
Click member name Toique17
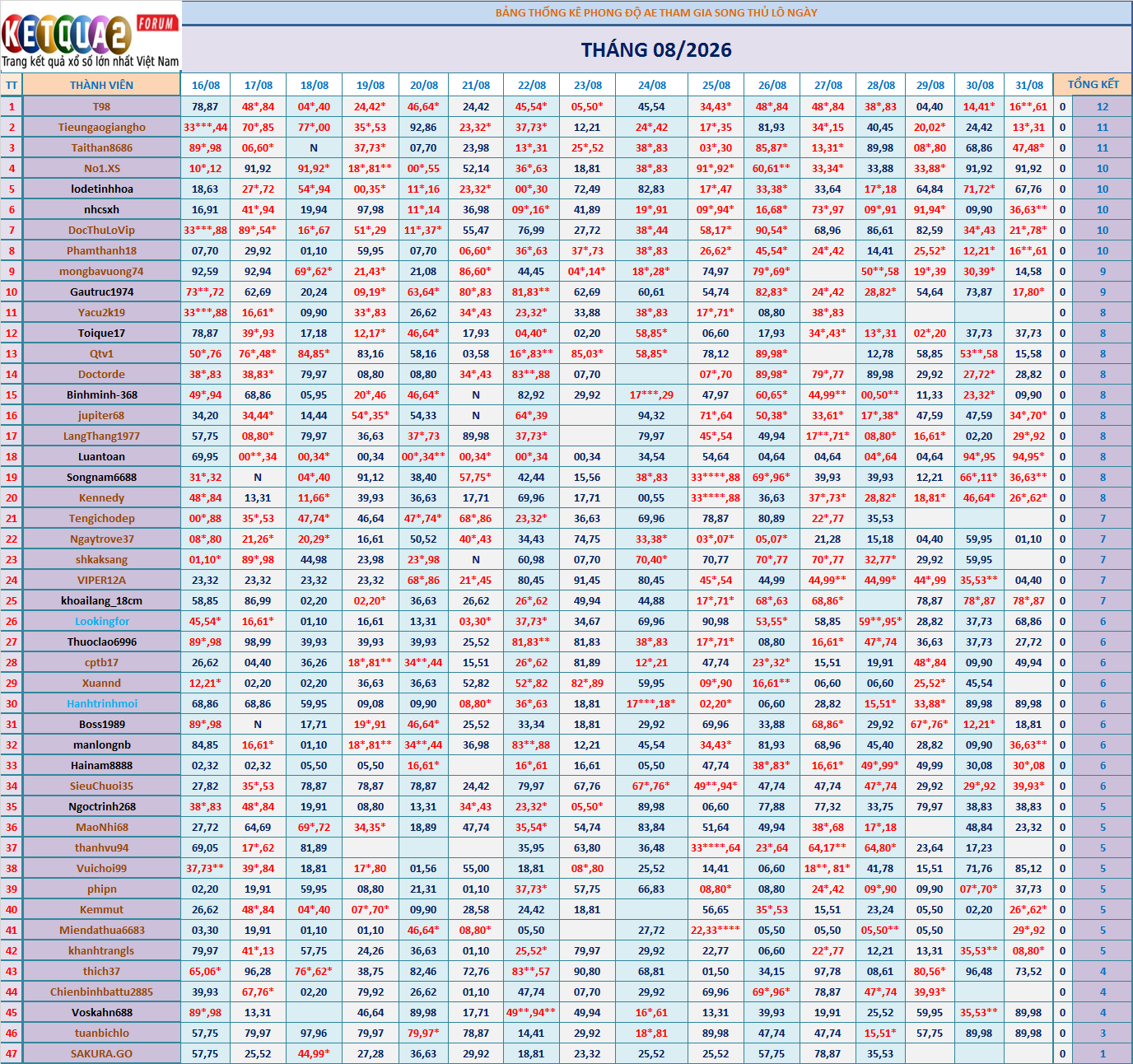coord(101,333)
